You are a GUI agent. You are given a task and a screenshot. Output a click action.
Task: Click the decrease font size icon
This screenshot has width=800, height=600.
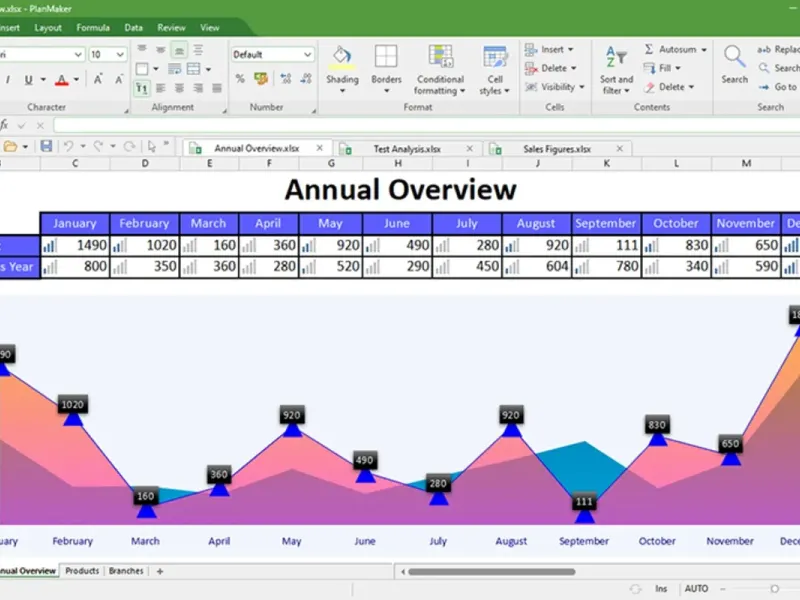click(x=119, y=79)
